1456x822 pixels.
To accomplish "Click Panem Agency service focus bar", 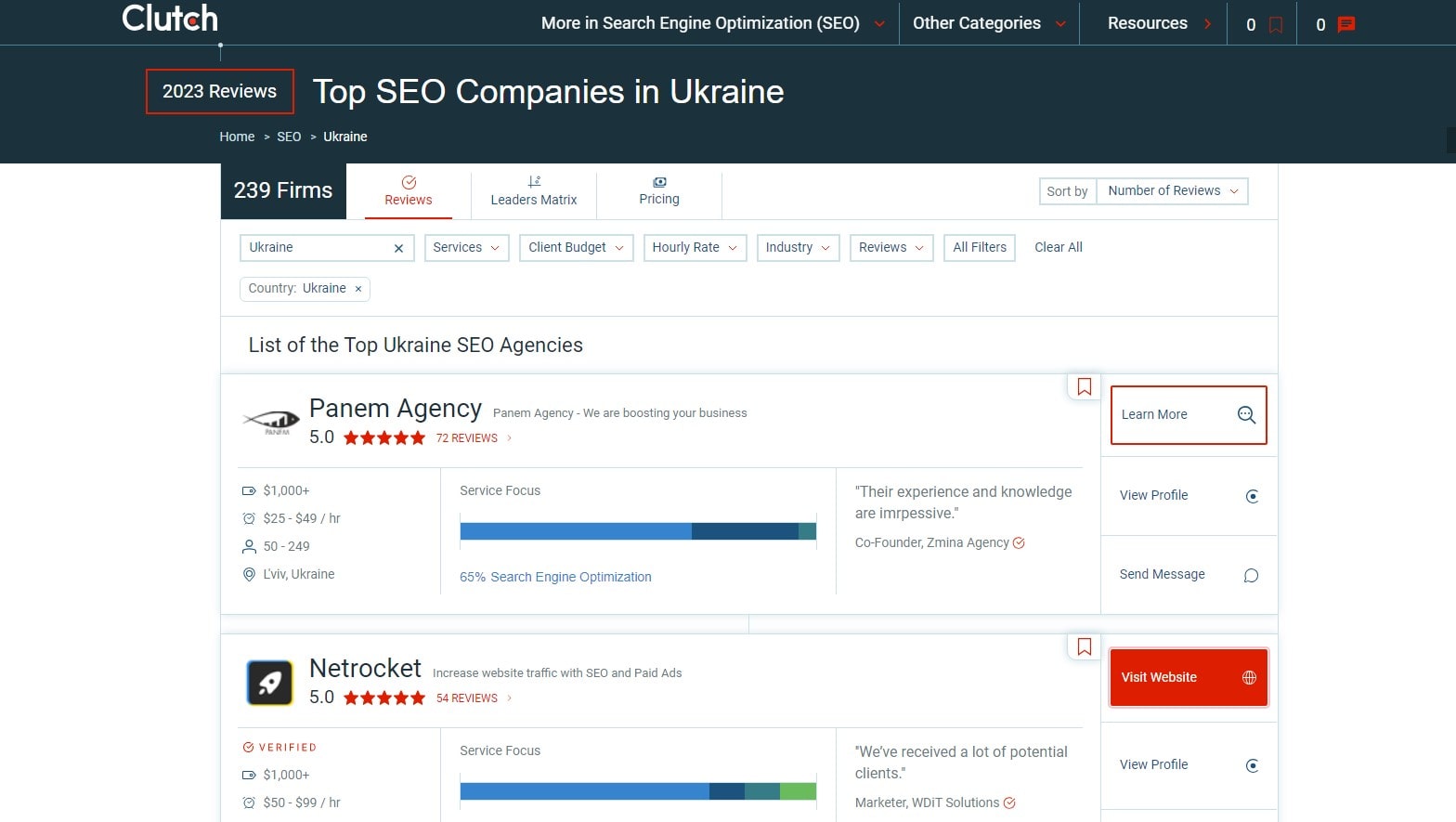I will 638,531.
